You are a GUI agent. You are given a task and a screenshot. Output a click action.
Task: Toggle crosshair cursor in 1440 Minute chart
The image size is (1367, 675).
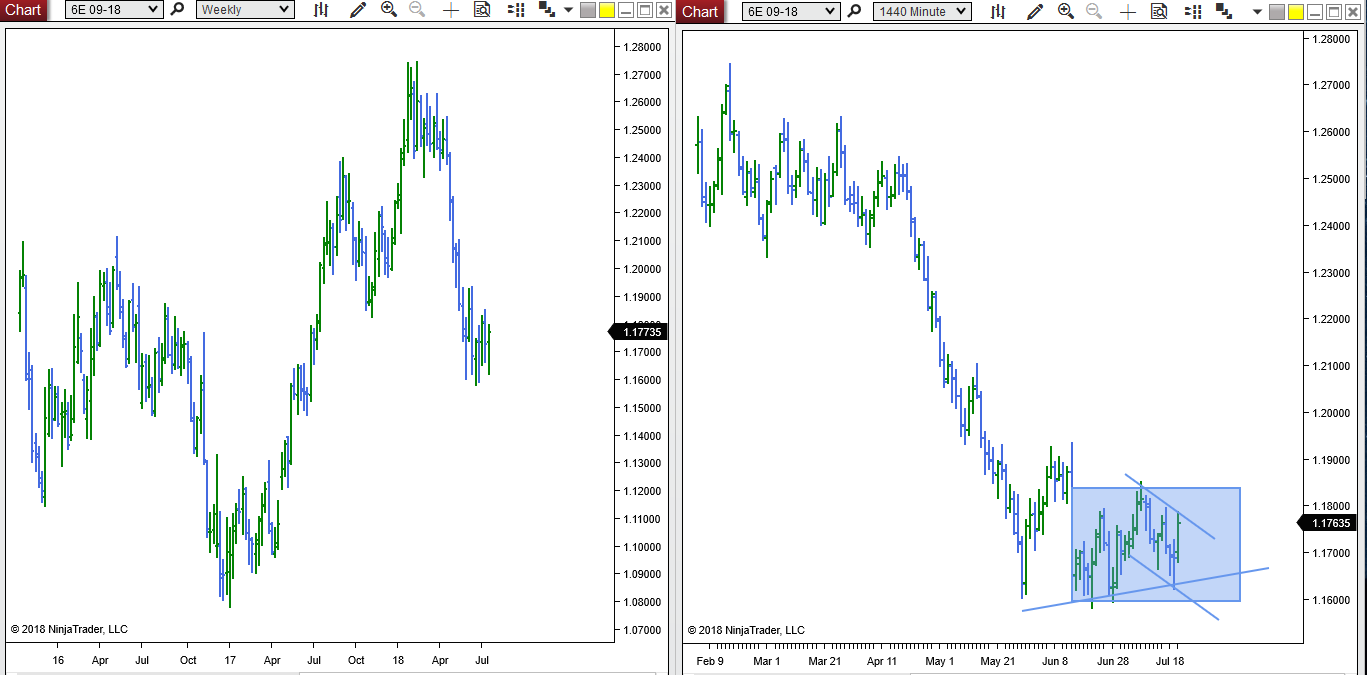click(x=1128, y=12)
